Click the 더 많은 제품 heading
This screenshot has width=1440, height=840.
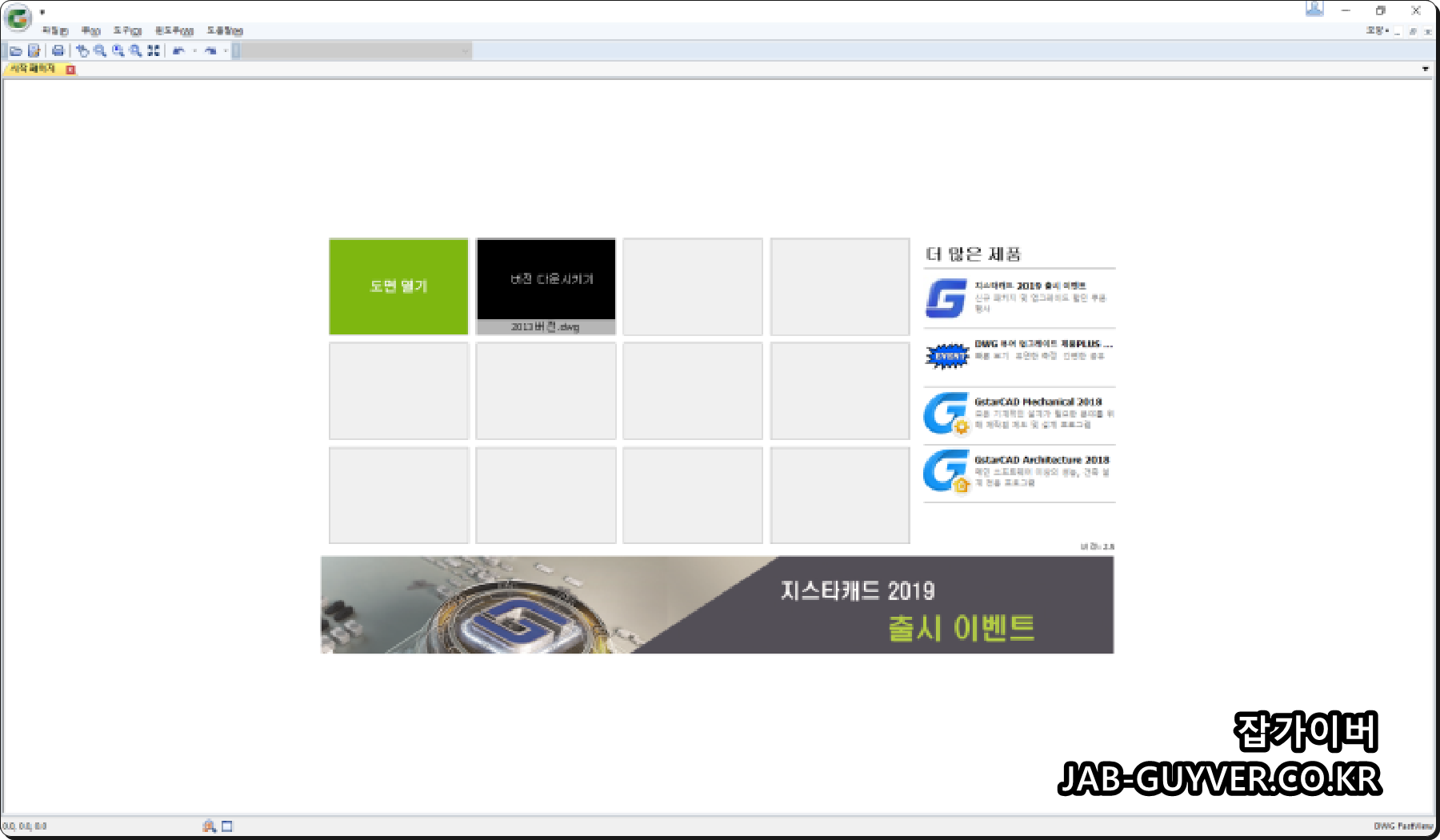974,254
